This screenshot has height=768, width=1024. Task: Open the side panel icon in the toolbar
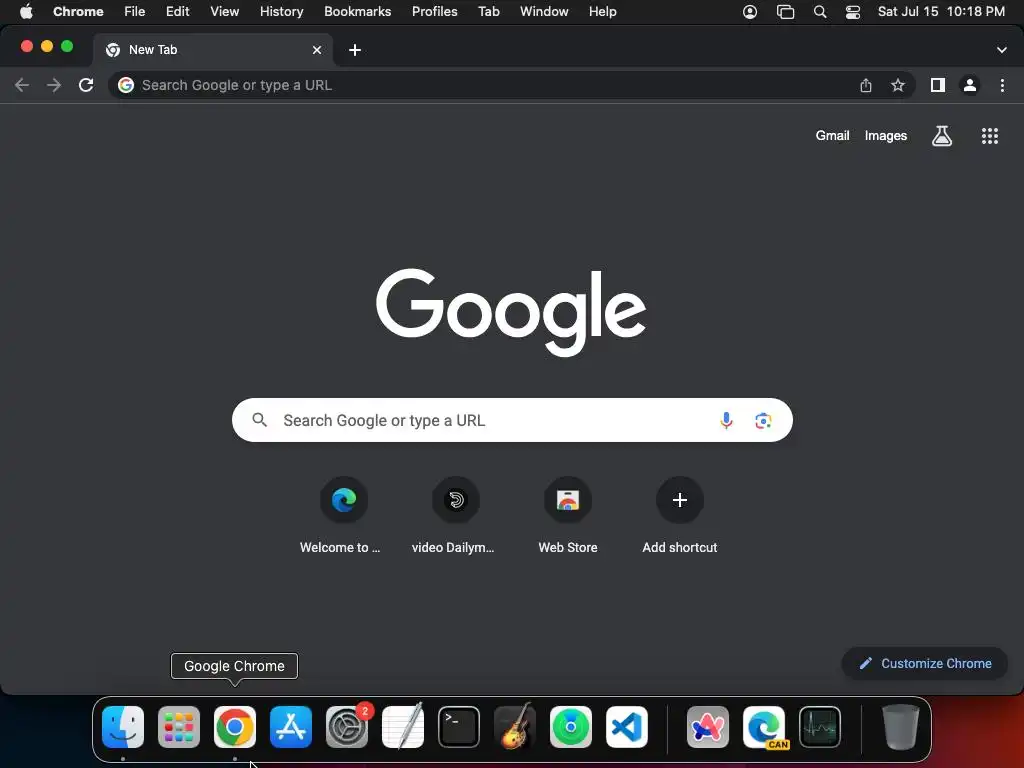pyautogui.click(x=938, y=85)
